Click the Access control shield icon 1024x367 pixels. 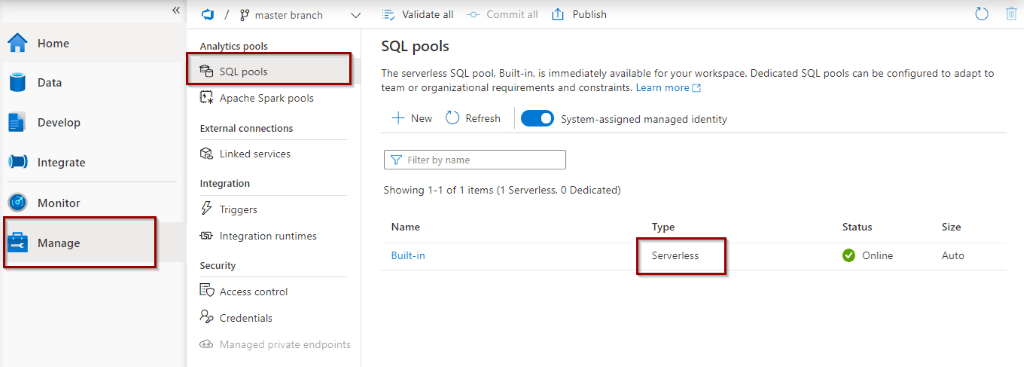pyautogui.click(x=206, y=291)
